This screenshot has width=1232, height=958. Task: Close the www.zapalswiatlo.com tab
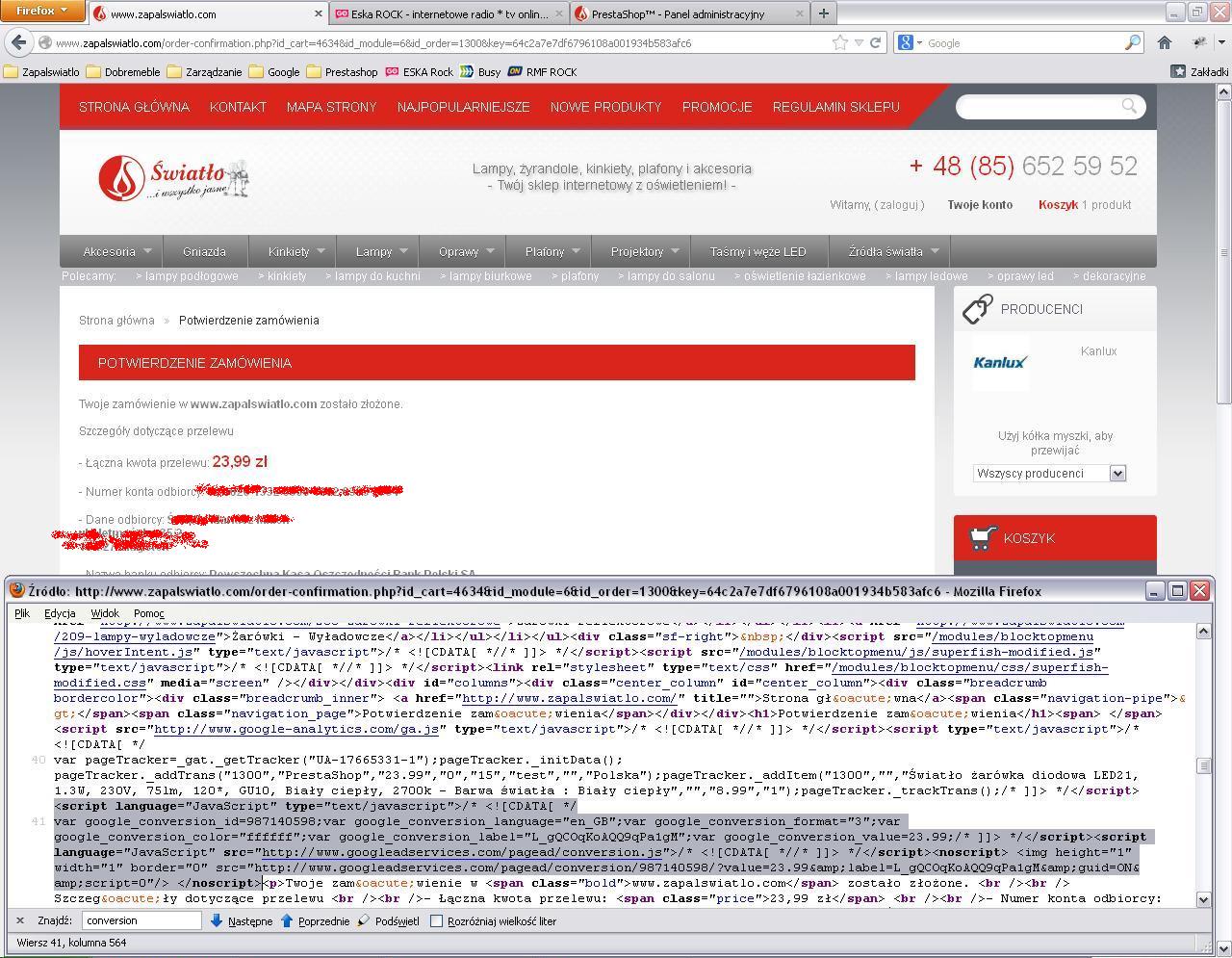click(x=319, y=13)
